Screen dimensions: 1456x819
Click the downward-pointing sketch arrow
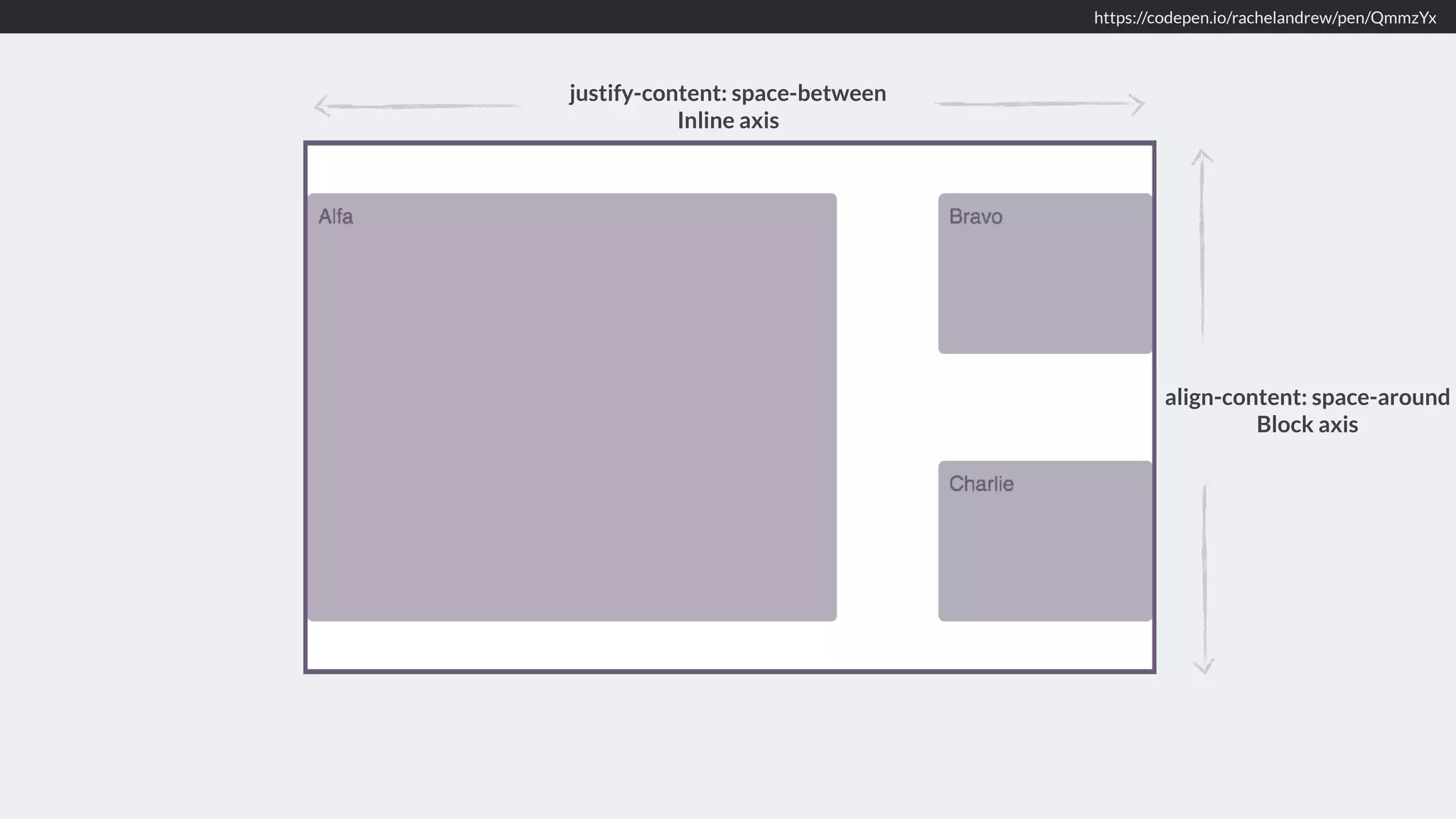coord(1204,577)
